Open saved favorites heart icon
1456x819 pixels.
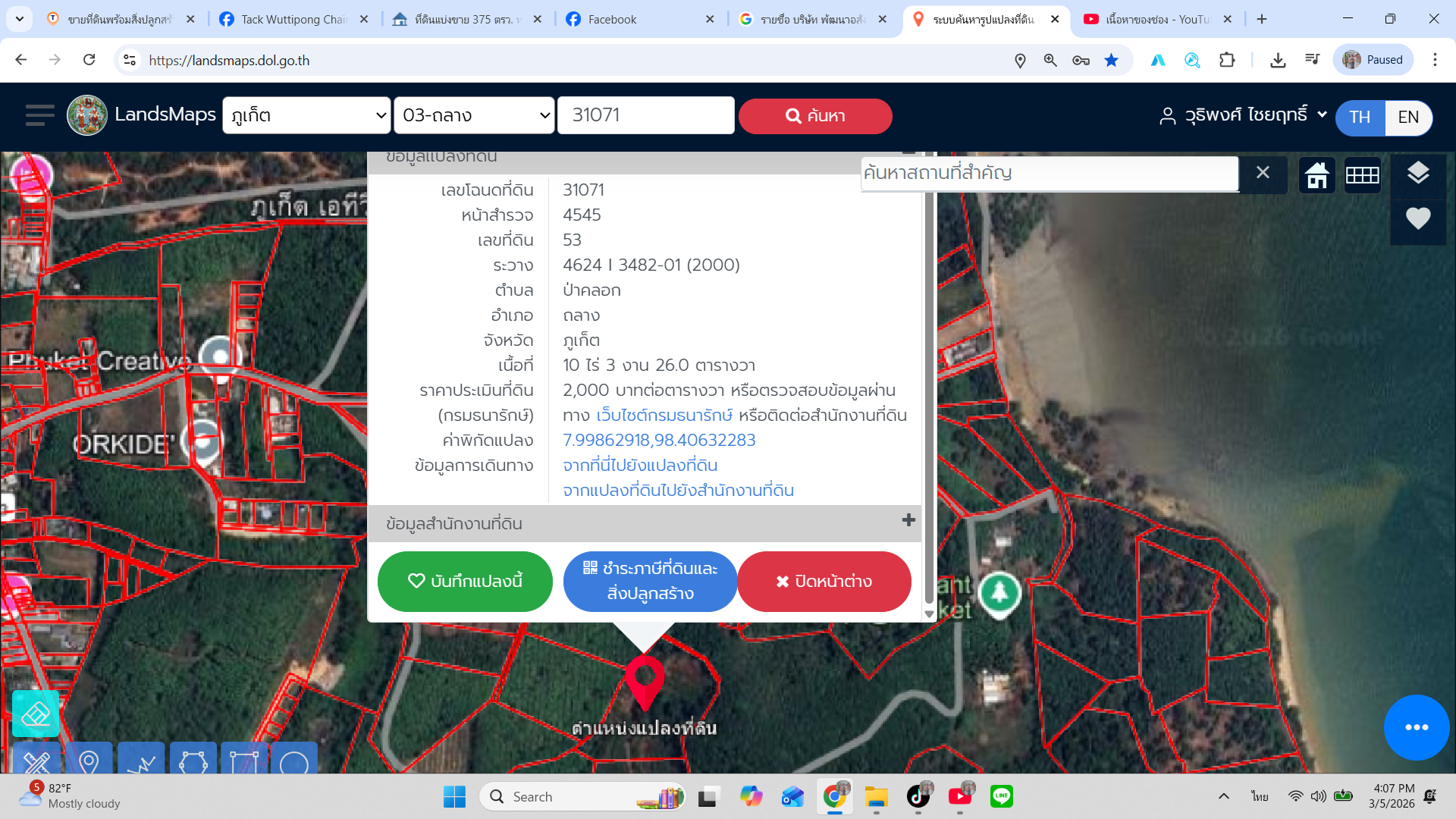tap(1418, 218)
